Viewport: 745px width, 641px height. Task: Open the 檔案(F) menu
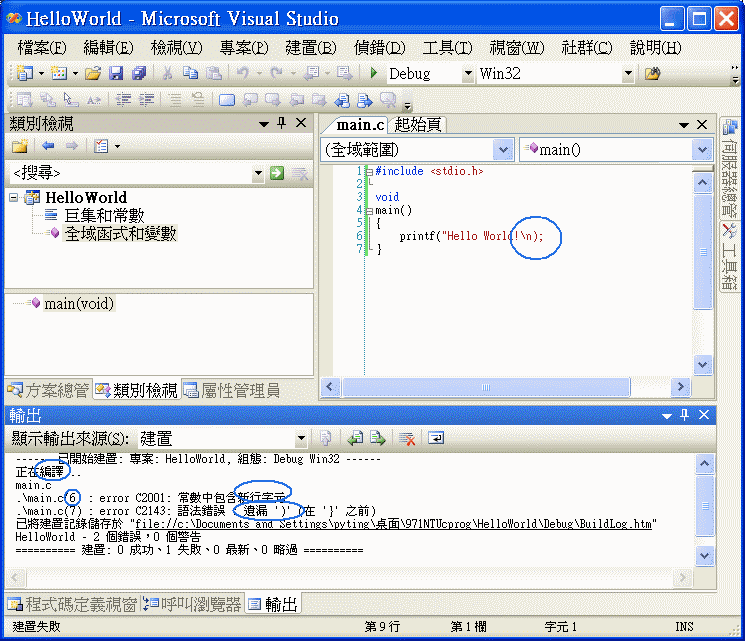(42, 48)
